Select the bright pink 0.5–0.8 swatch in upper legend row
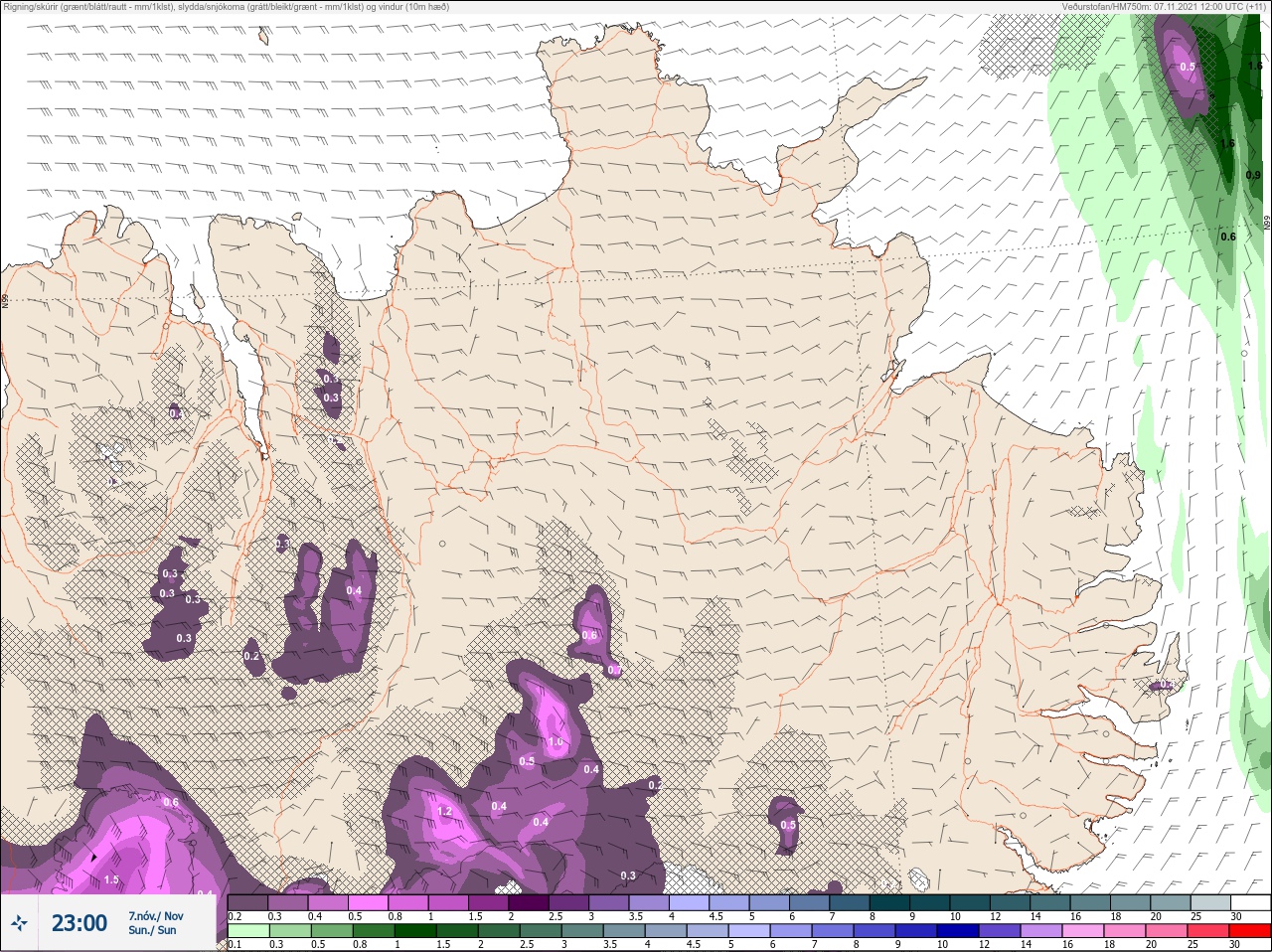This screenshot has width=1272, height=952. click(370, 902)
